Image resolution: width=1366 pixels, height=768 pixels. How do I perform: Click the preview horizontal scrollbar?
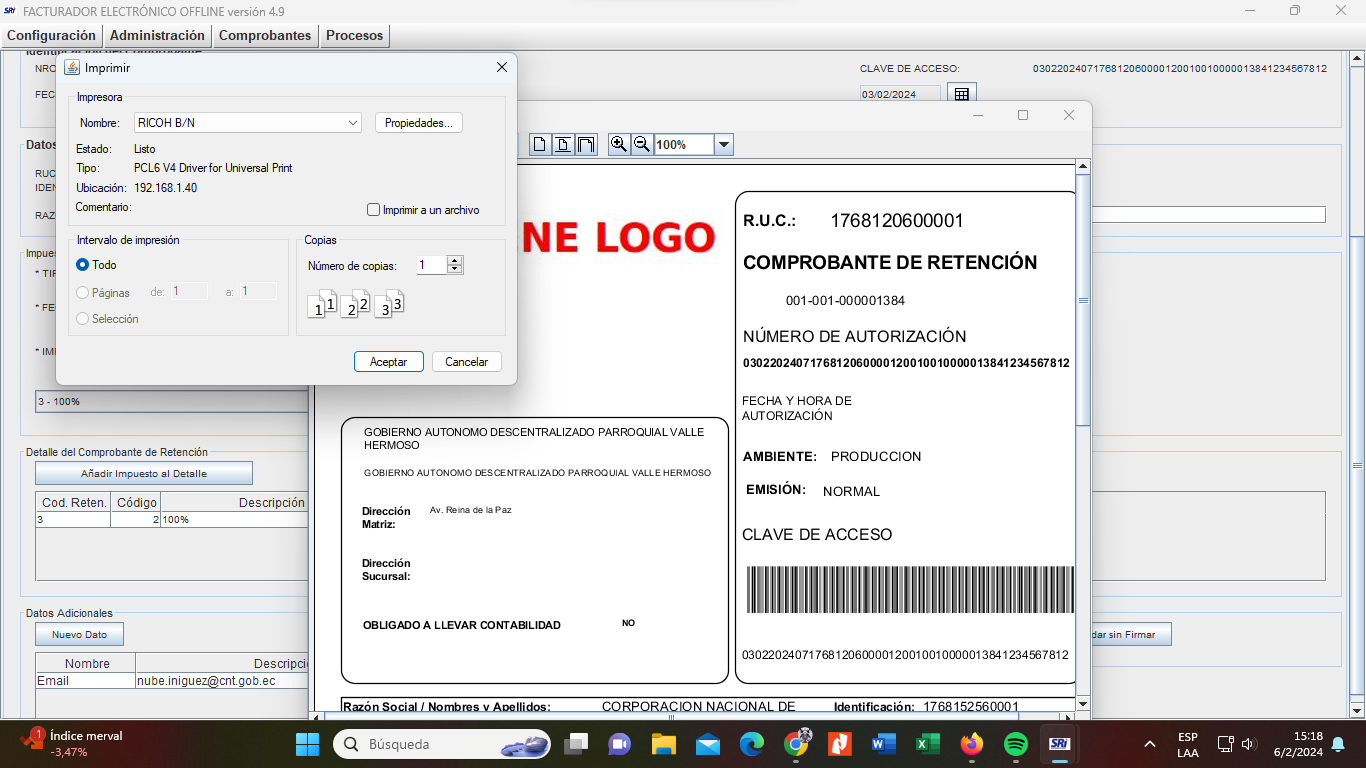[670, 716]
